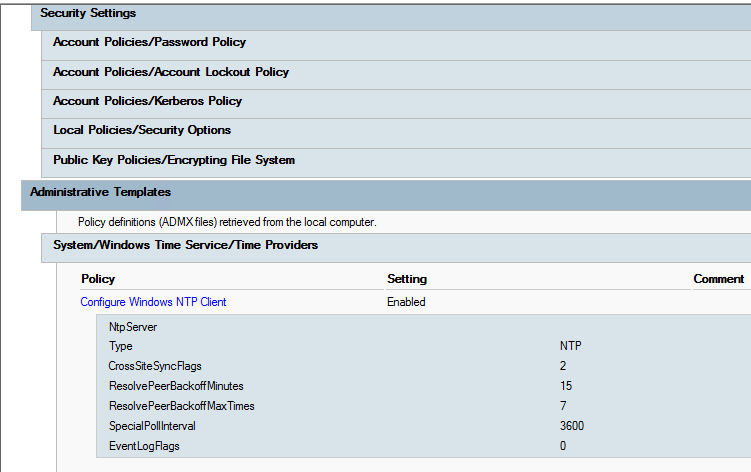Expand Public Key Policies/Encrypting File System
Viewport: 751px width, 472px height.
click(174, 160)
